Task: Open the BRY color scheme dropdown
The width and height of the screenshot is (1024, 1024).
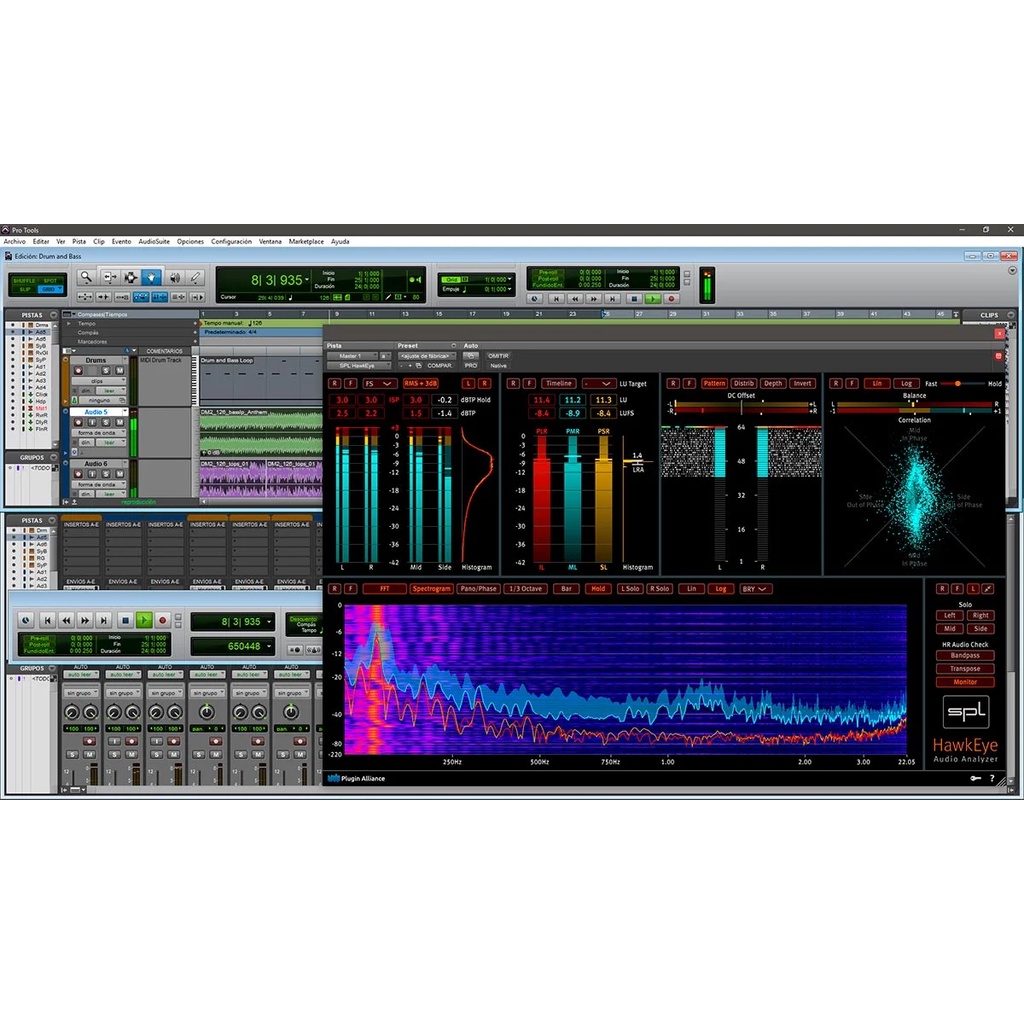Action: tap(754, 589)
